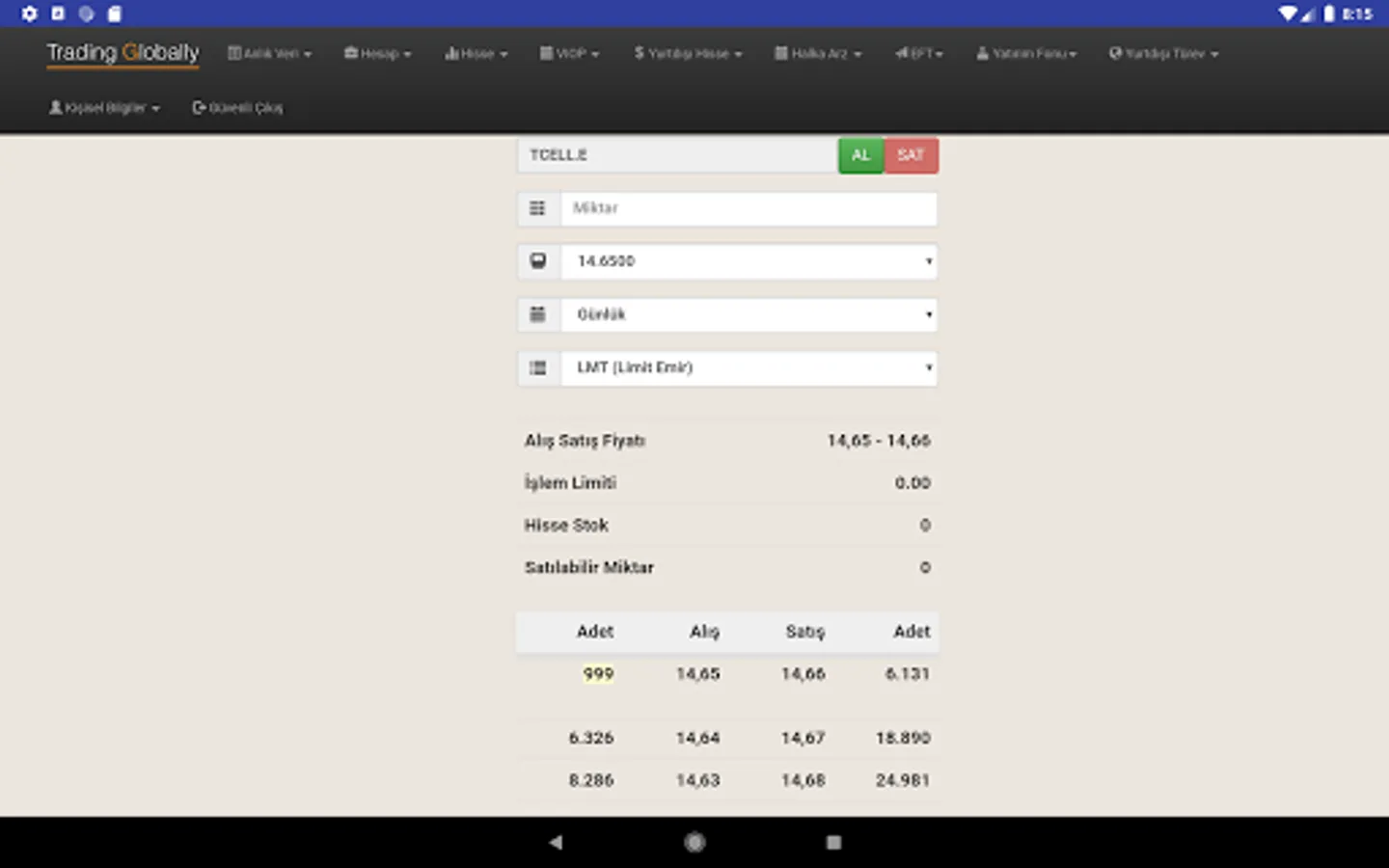Click the Satılabilir Miktar label

(589, 568)
